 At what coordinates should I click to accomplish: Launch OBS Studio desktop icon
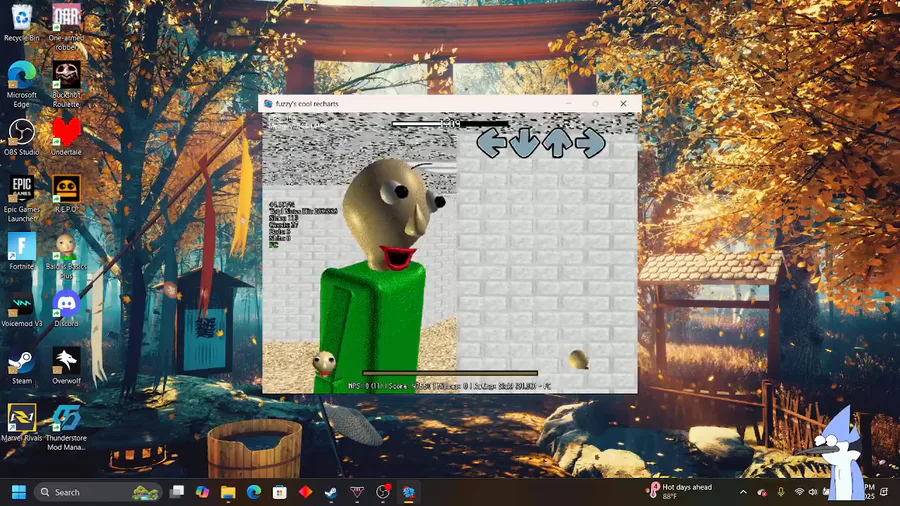22,137
